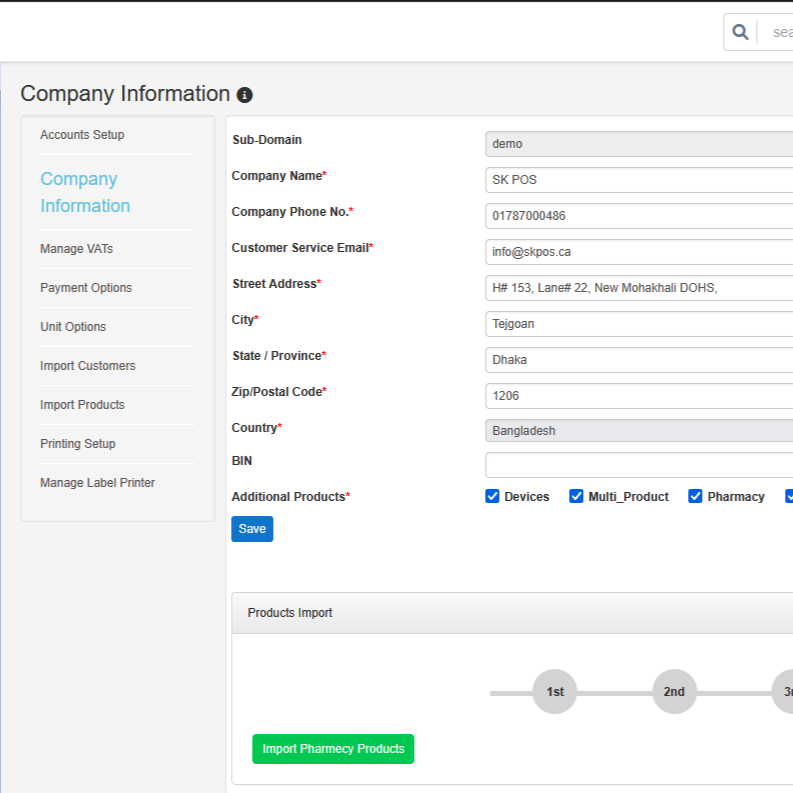Image resolution: width=793 pixels, height=793 pixels.
Task: Click the Sub-Domain field showing demo
Action: point(639,144)
